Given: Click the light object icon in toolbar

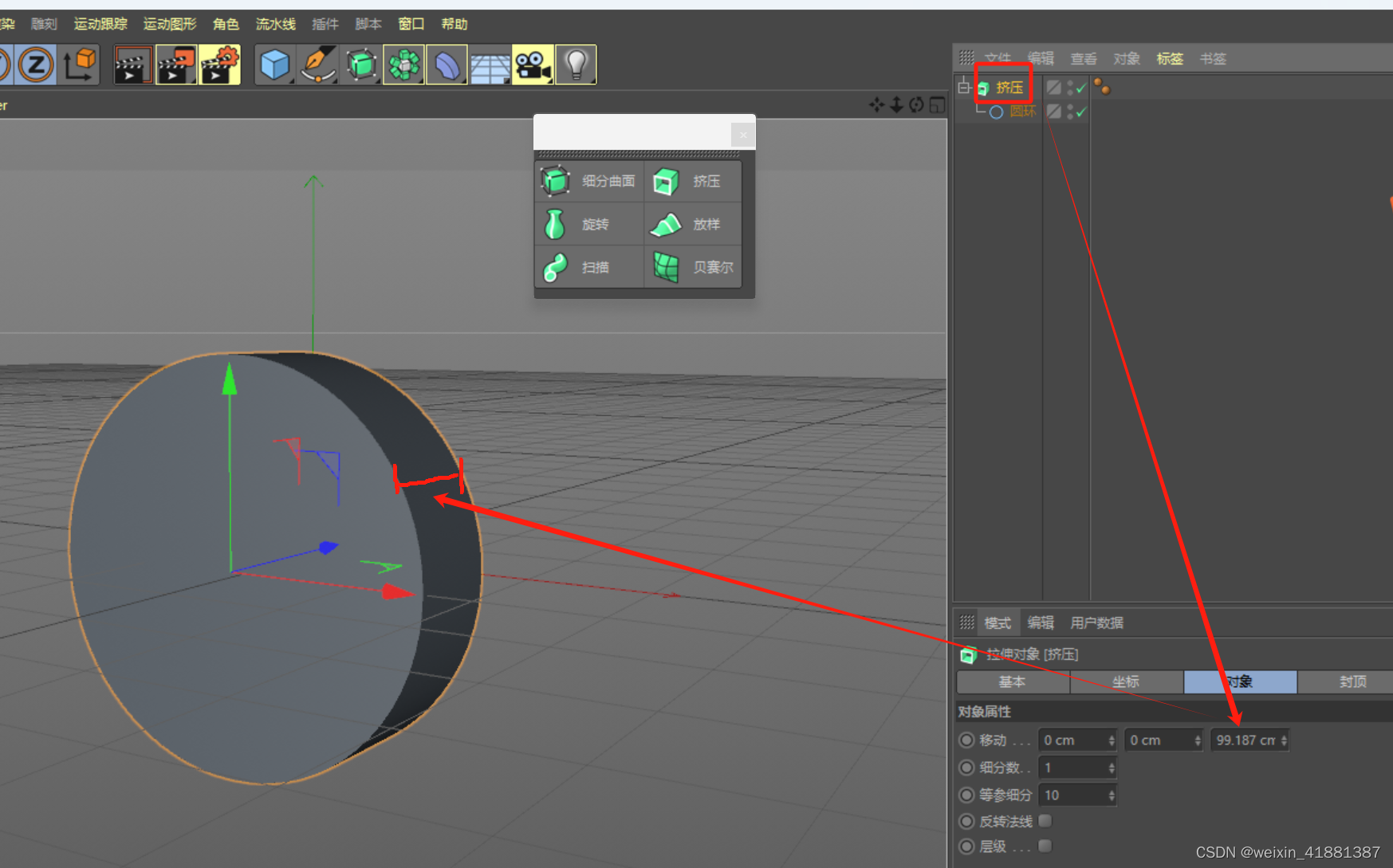Looking at the screenshot, I should click(576, 64).
